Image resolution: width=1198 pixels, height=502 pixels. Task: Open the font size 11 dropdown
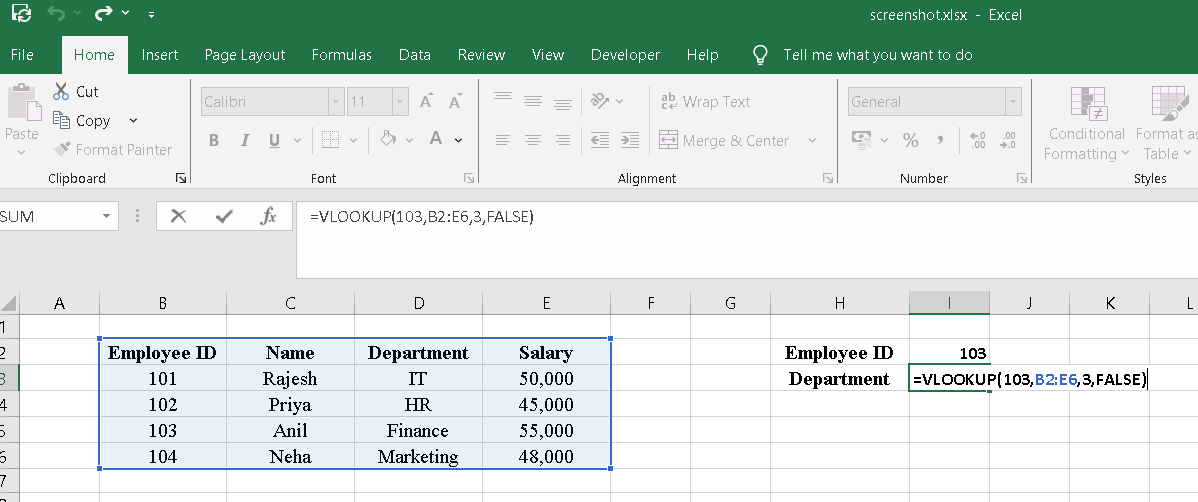400,102
